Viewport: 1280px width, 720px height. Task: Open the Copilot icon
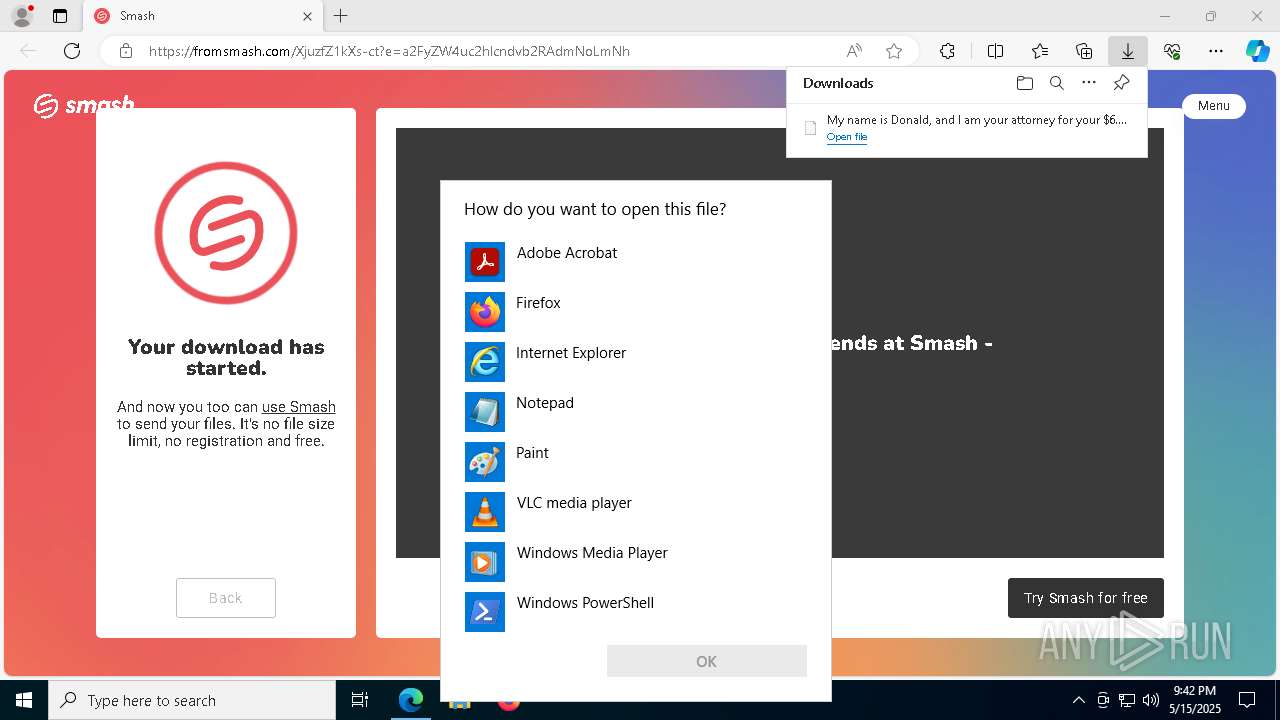1257,51
